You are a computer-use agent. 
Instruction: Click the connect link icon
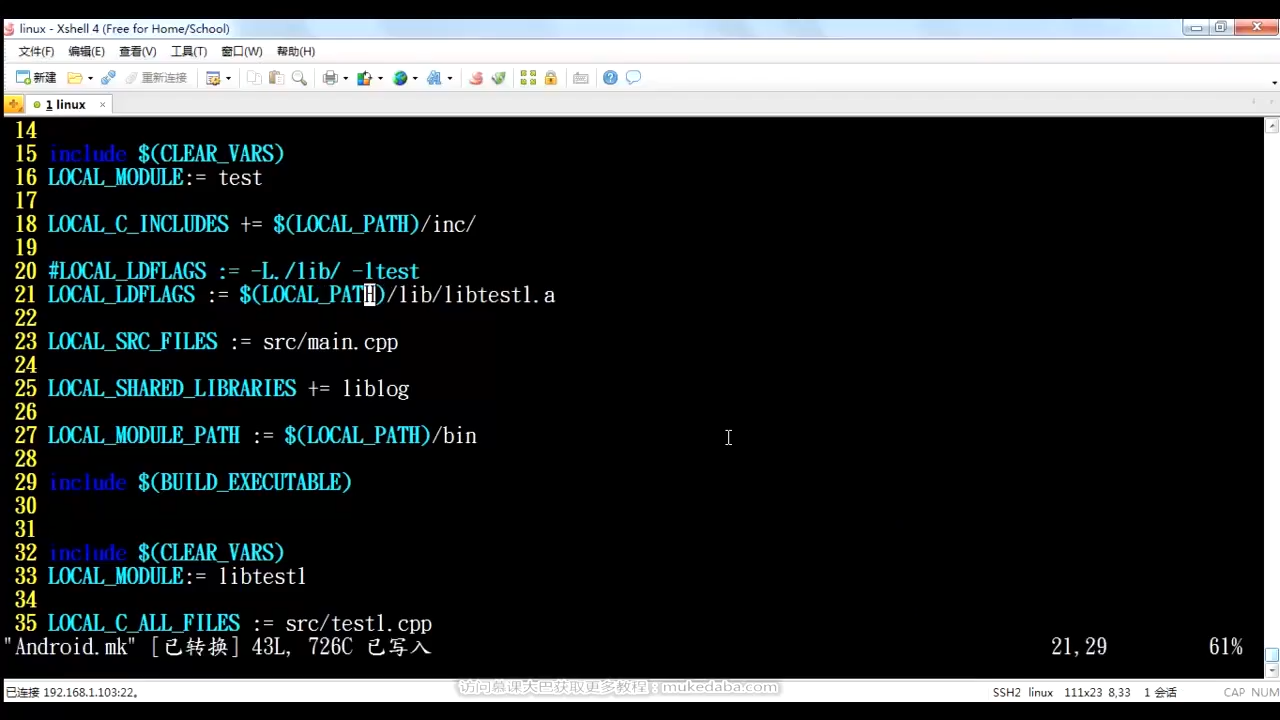(x=109, y=78)
